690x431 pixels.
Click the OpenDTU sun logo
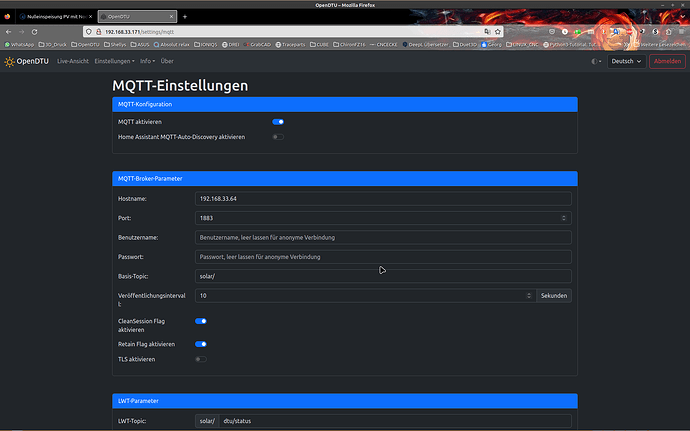point(9,62)
